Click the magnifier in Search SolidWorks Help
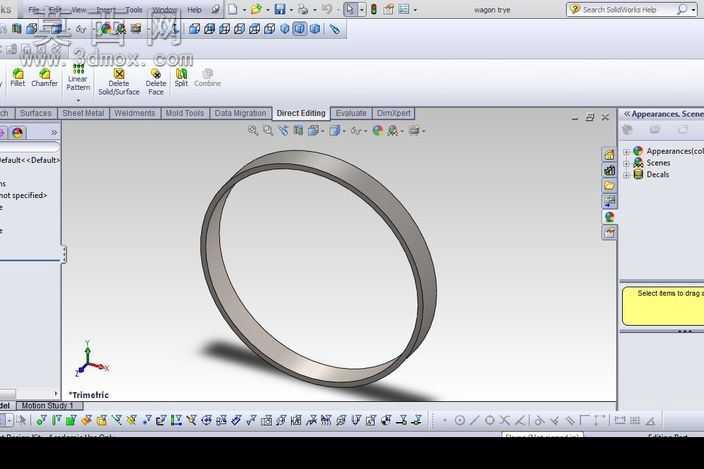The height and width of the screenshot is (469, 704). (x=682, y=9)
